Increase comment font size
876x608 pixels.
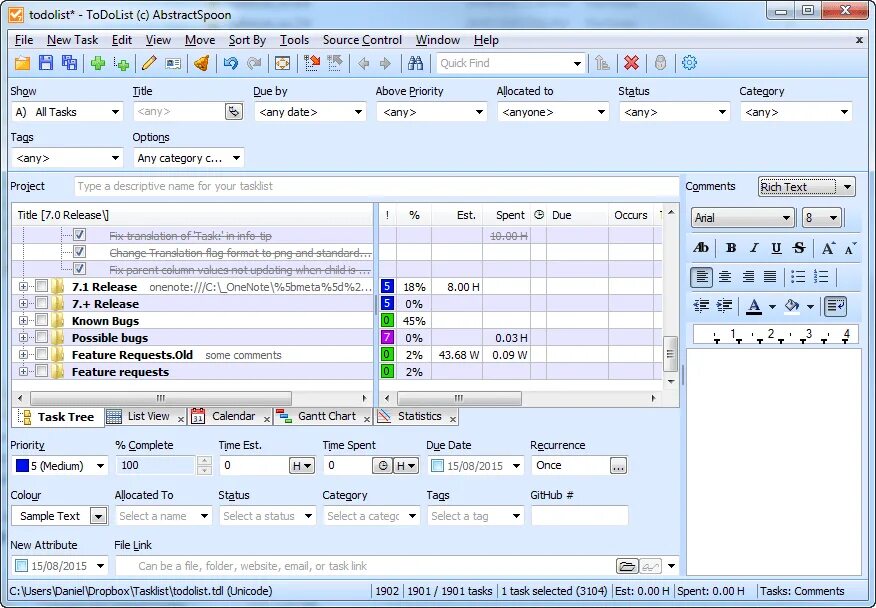click(x=829, y=248)
